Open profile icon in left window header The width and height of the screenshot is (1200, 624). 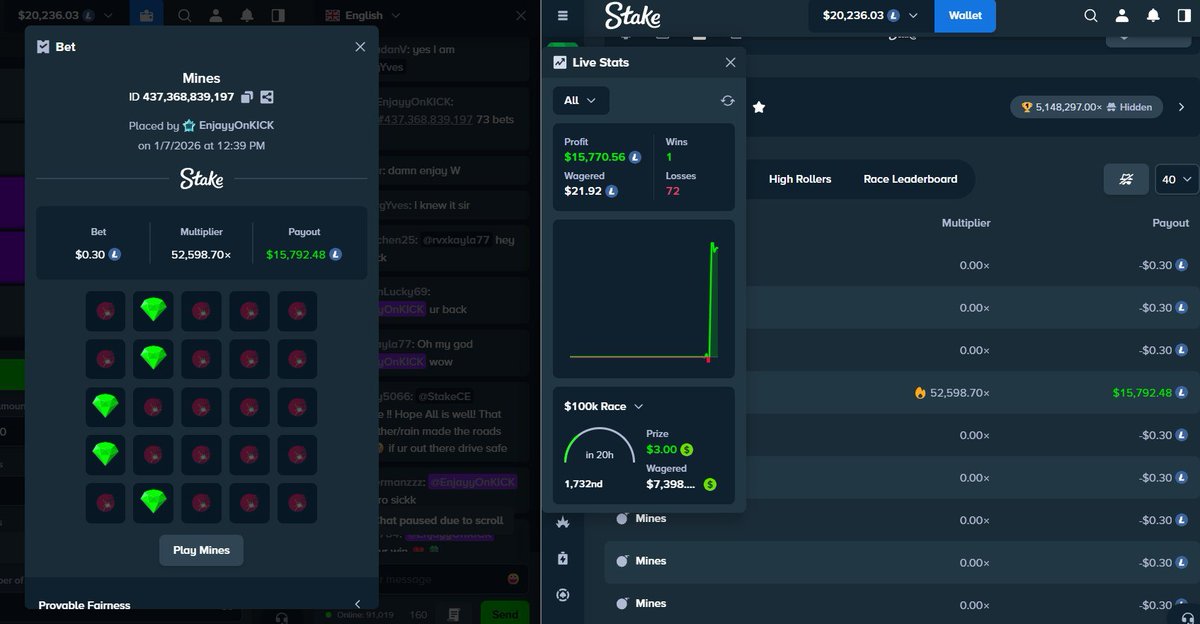coord(215,15)
